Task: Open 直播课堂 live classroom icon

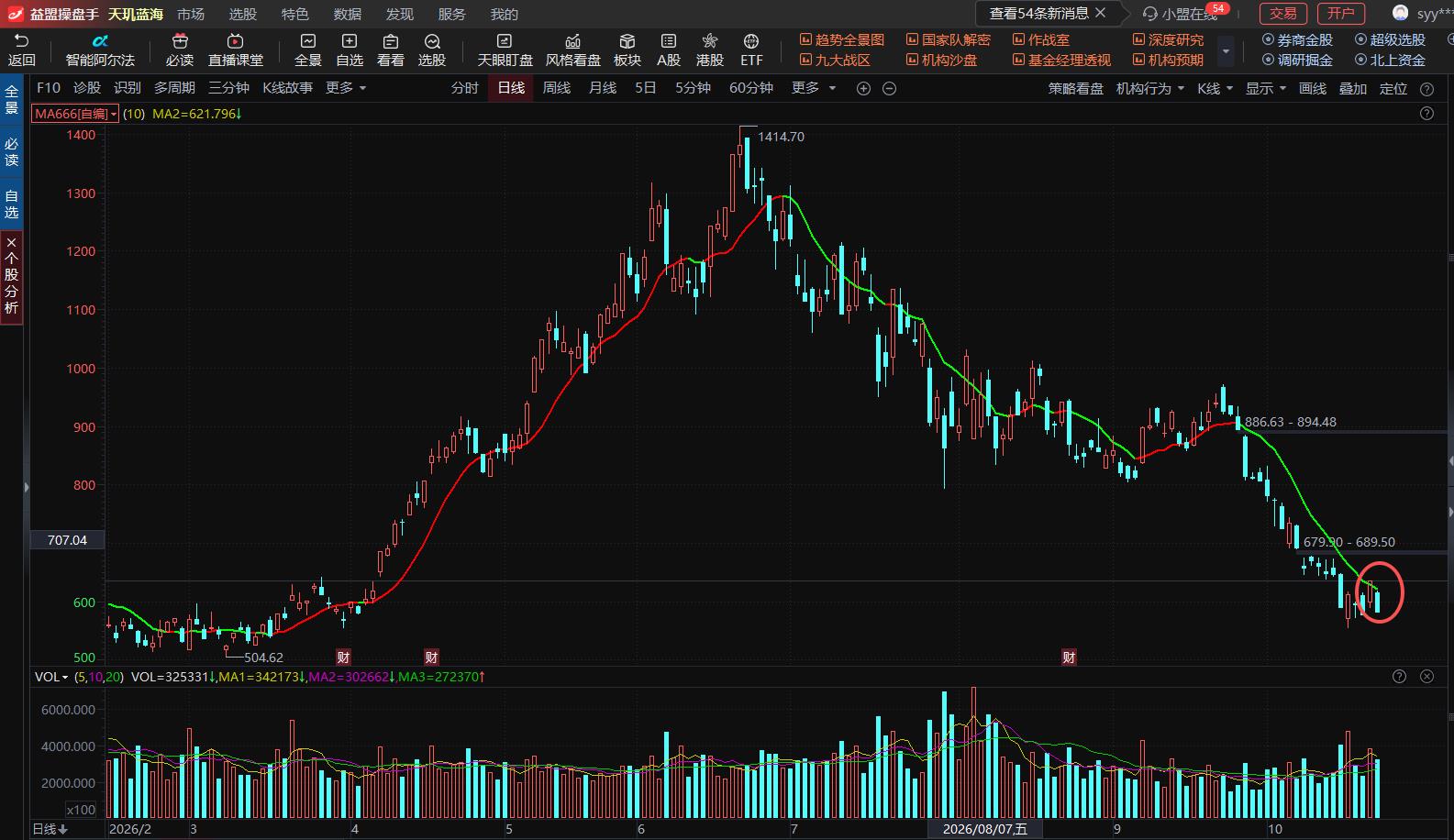Action: tap(235, 41)
